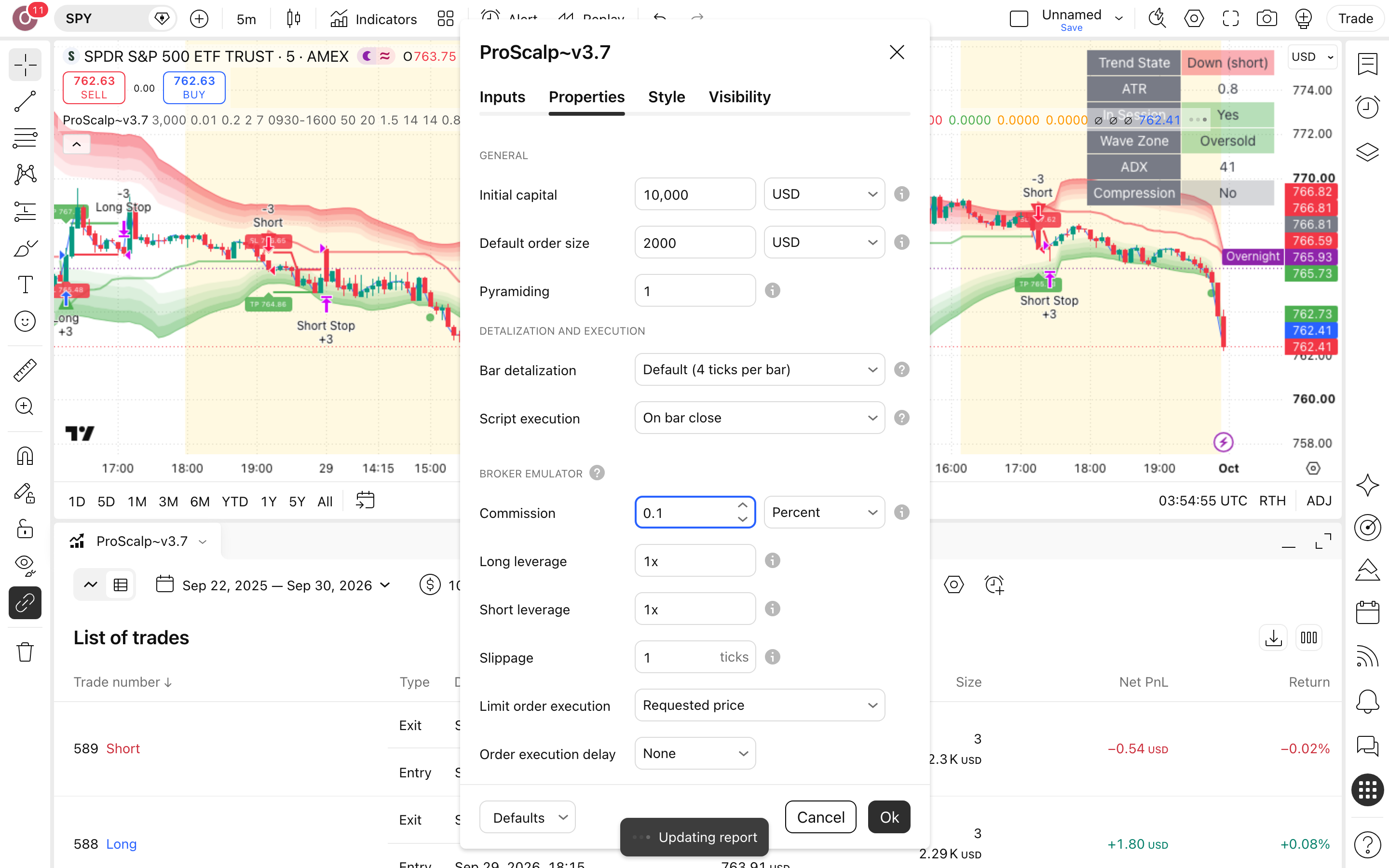This screenshot has height=868, width=1389.
Task: Activate the zoom in tool
Action: (25, 407)
